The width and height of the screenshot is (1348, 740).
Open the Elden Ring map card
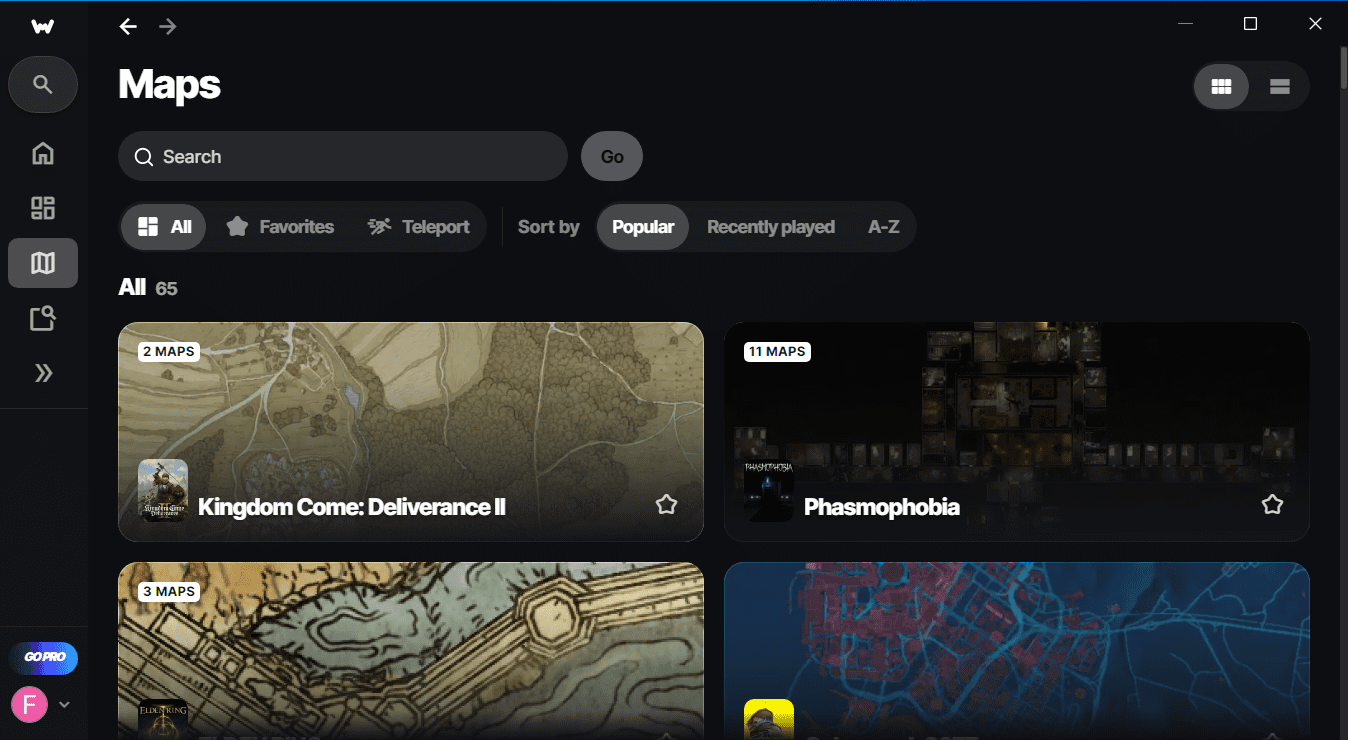[x=411, y=651]
